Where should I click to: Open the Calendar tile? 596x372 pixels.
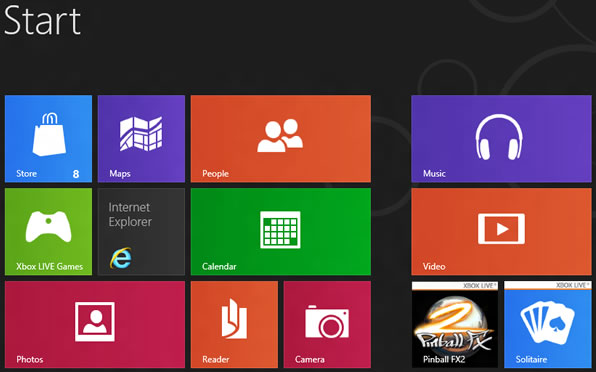(281, 232)
